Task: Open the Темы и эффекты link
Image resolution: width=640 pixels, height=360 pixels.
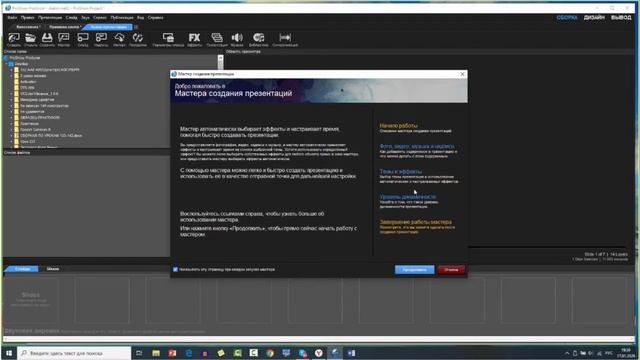Action: pyautogui.click(x=400, y=171)
